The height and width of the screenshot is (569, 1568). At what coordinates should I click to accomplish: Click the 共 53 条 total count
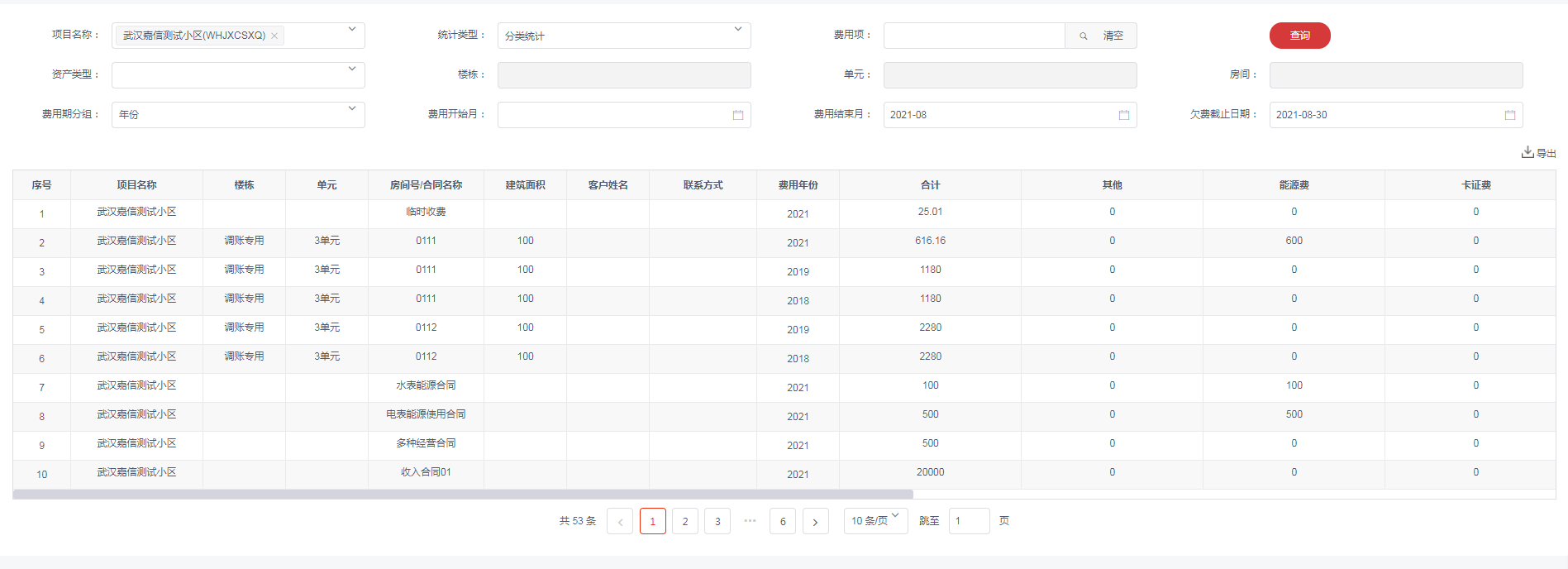coord(577,521)
